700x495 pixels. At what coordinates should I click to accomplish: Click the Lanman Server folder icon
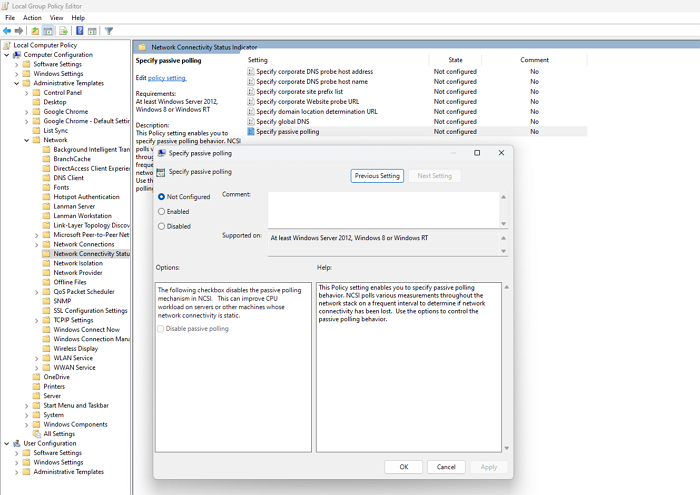tap(46, 206)
